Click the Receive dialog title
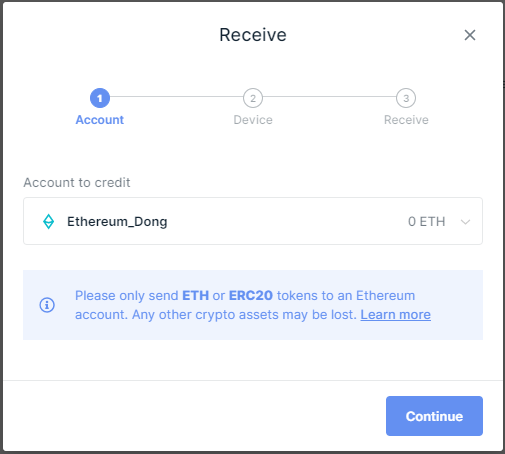Image resolution: width=505 pixels, height=454 pixels. [253, 35]
